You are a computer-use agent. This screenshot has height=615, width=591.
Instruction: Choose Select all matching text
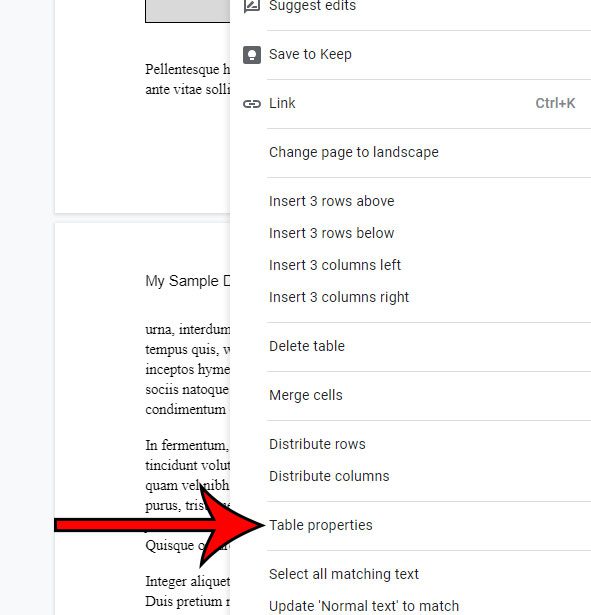[344, 574]
